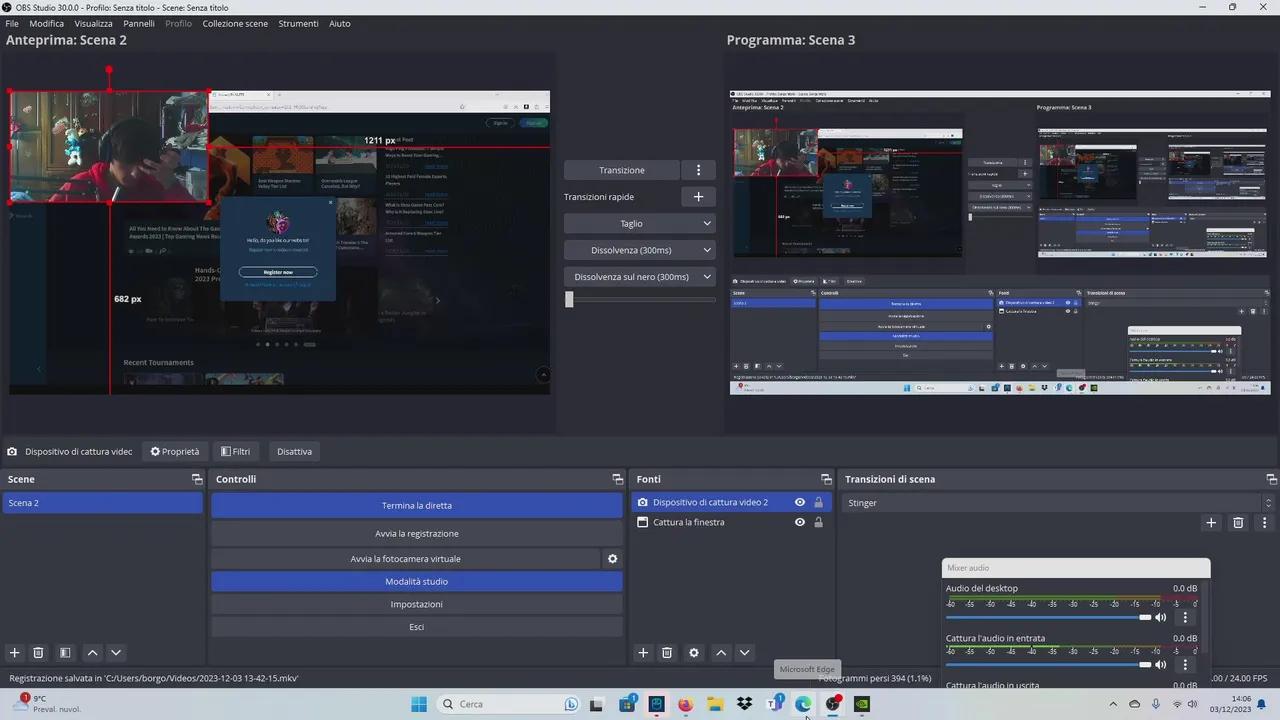Toggle visibility of Dispositivo di cattura video 2
The height and width of the screenshot is (720, 1280).
(x=800, y=502)
